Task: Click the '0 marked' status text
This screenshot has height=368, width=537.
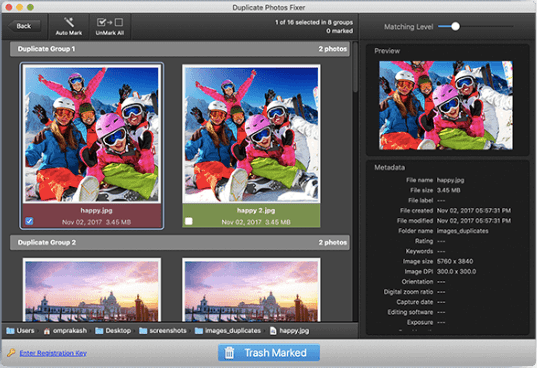Action: coord(339,31)
